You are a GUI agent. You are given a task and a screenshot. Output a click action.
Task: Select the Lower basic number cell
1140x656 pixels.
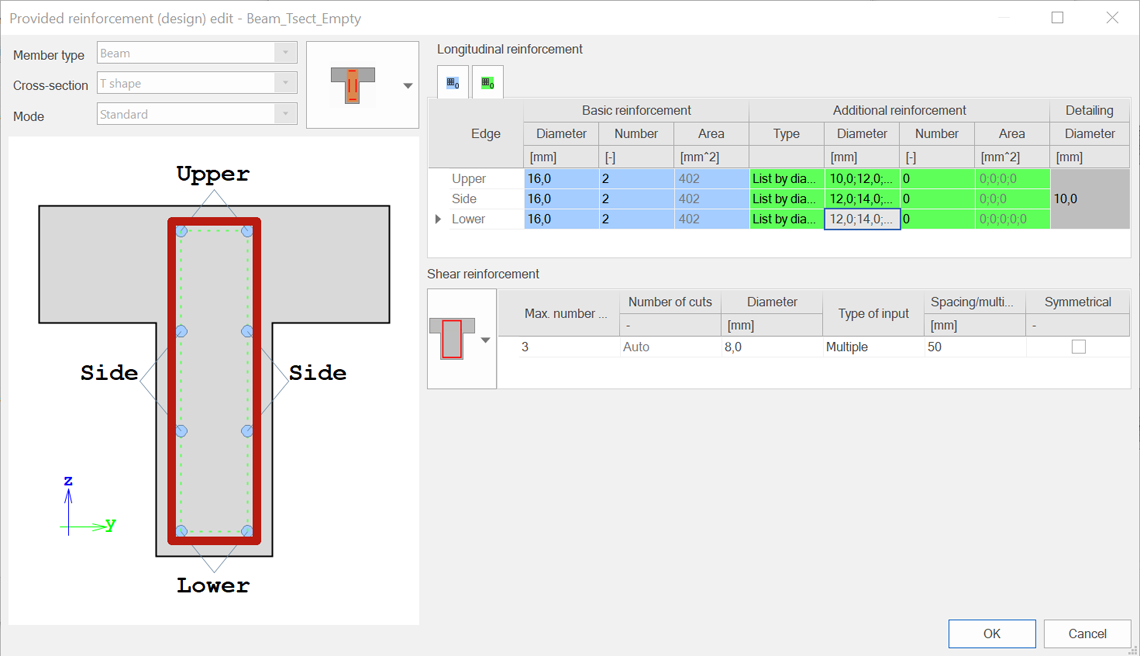coord(637,219)
